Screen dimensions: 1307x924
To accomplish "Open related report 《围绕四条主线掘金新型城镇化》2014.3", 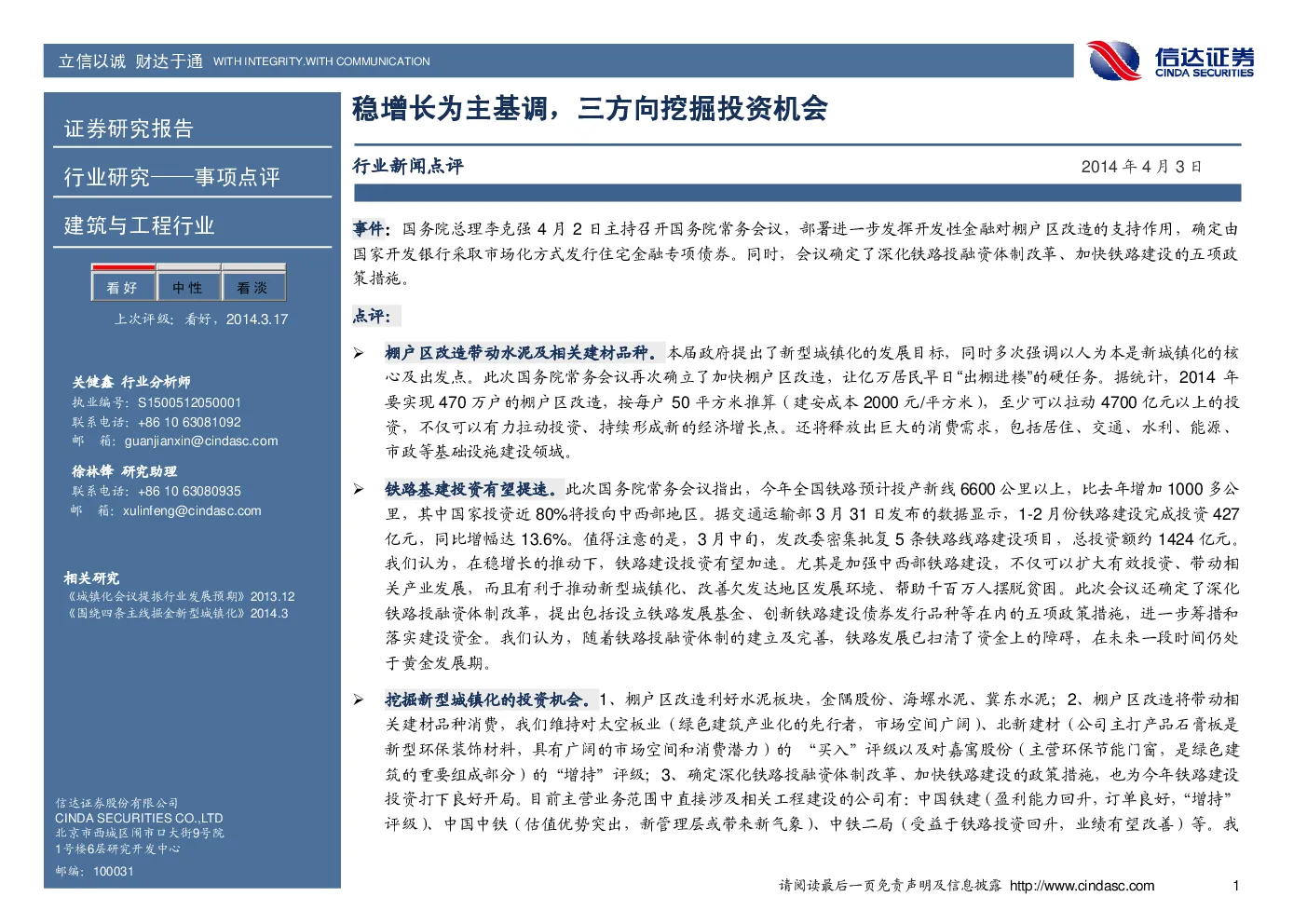I will (x=175, y=613).
